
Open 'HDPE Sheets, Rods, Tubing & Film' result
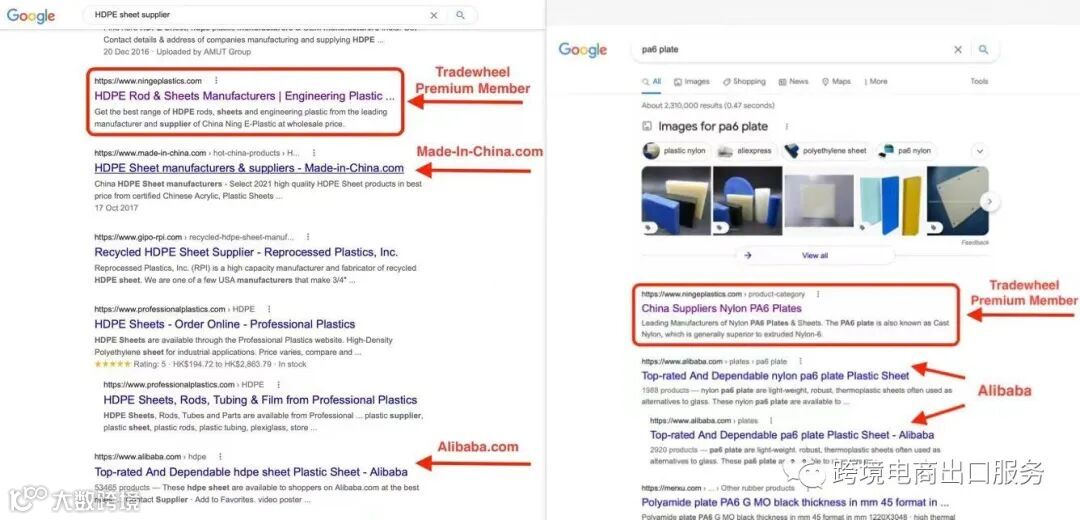click(260, 399)
